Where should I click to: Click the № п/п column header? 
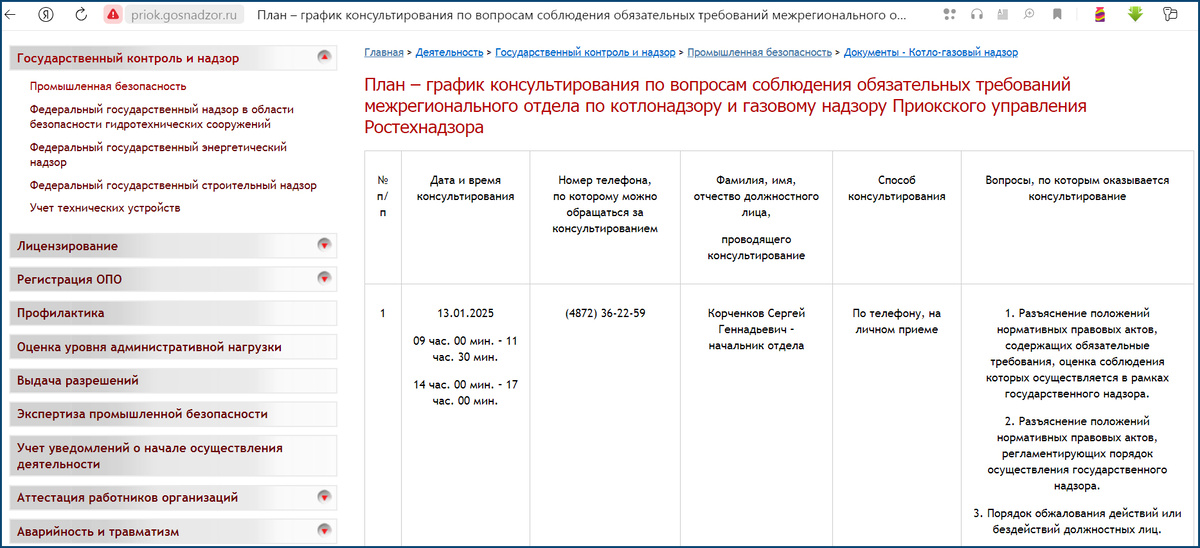(x=383, y=196)
